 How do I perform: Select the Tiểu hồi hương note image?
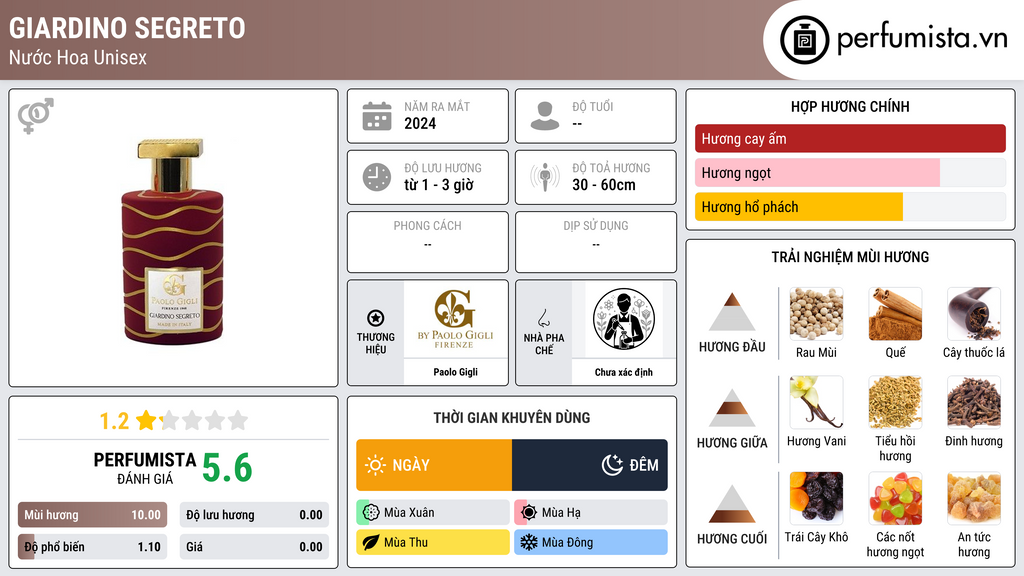pyautogui.click(x=895, y=402)
